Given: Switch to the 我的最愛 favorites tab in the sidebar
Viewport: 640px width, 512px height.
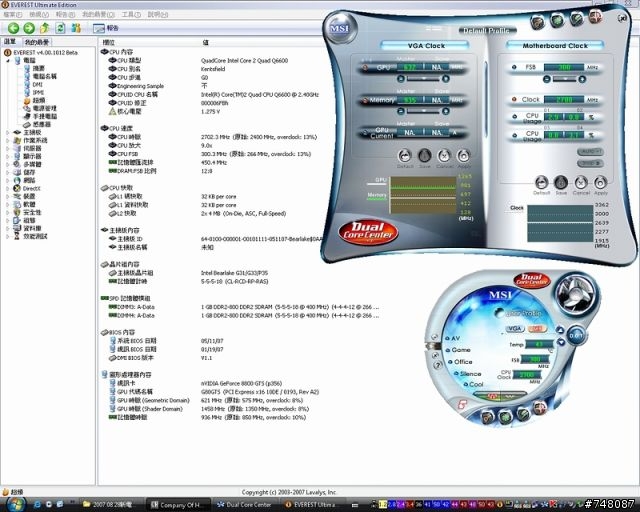Looking at the screenshot, I should [36, 42].
